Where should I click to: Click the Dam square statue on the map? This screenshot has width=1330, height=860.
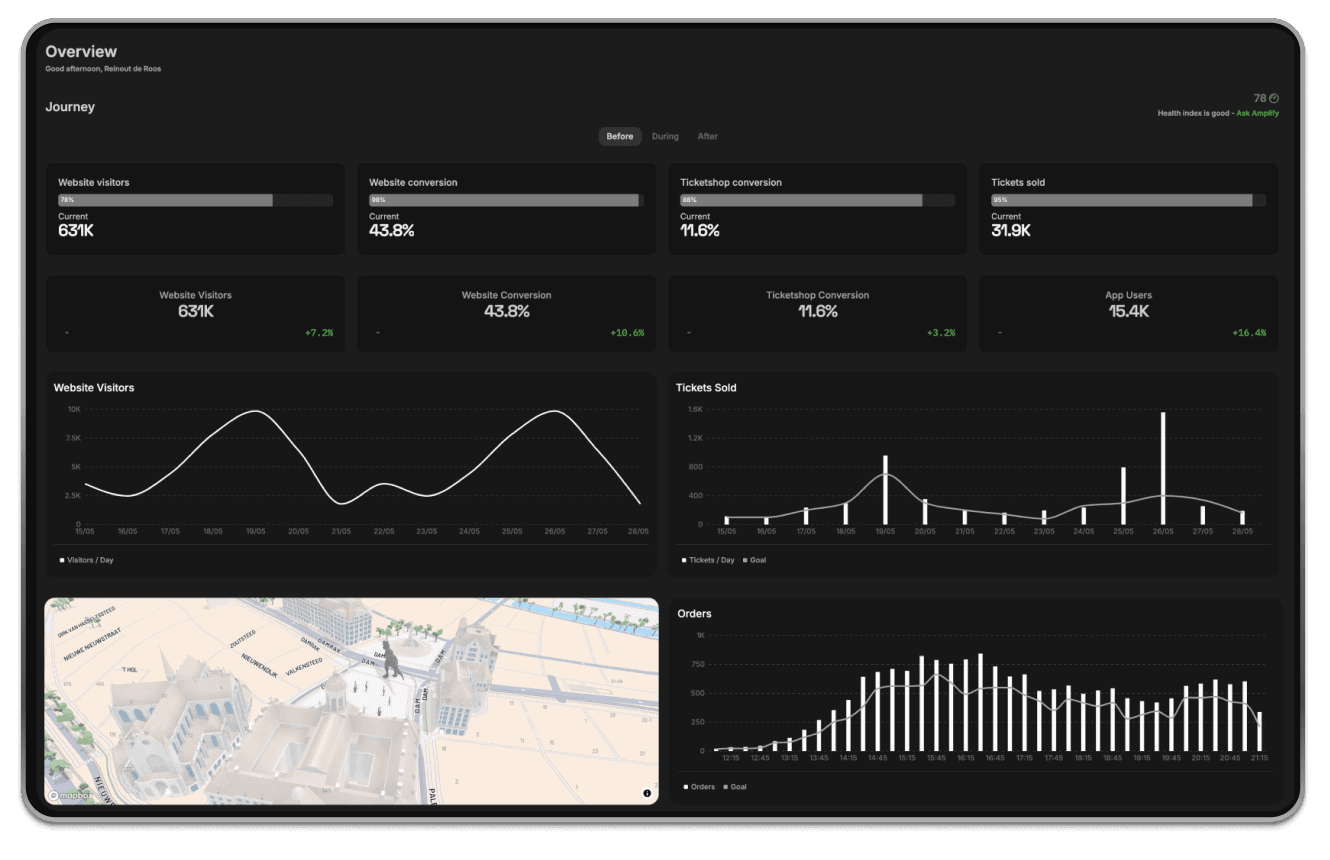click(390, 660)
